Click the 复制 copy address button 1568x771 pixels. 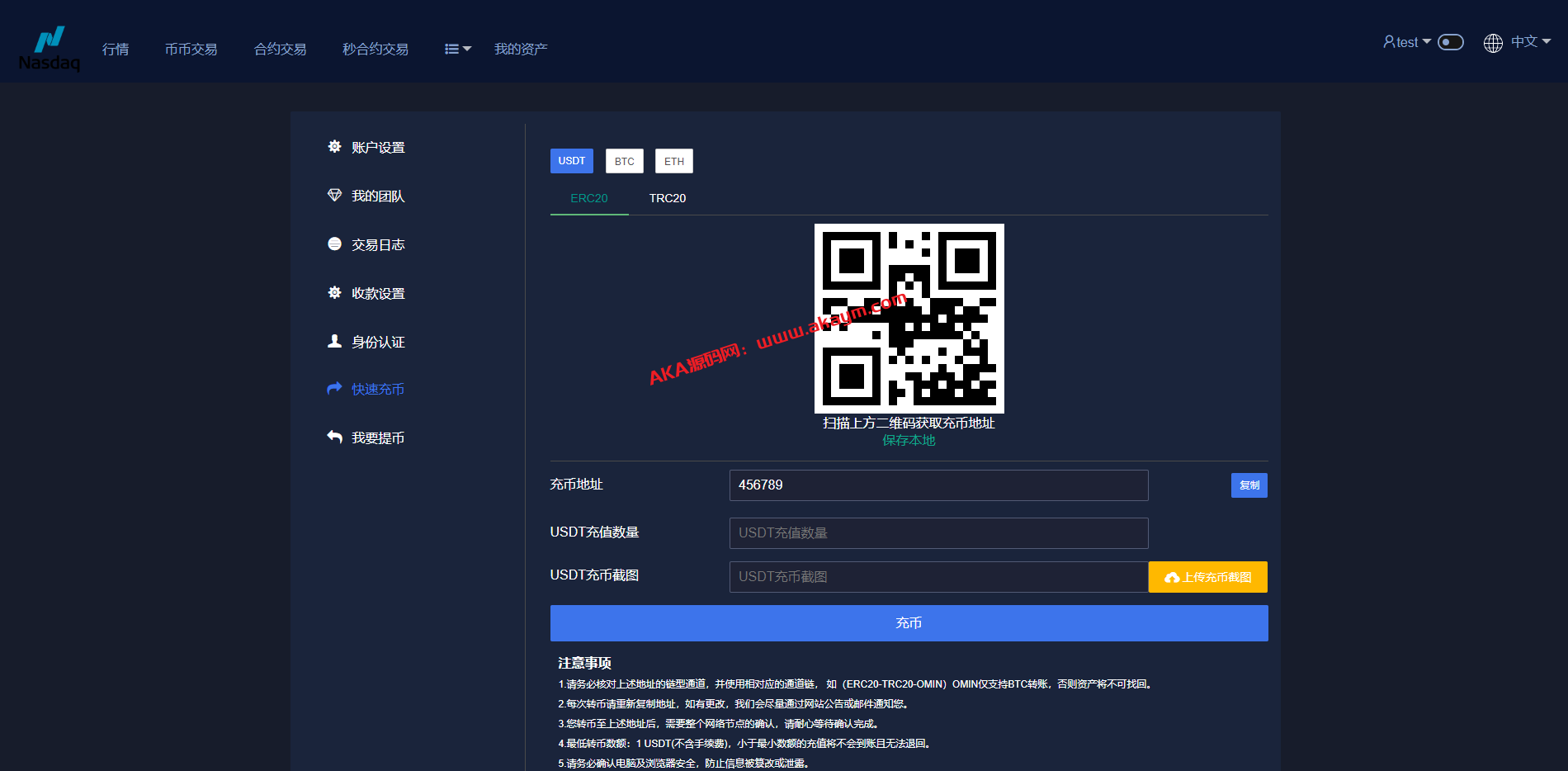pos(1249,485)
